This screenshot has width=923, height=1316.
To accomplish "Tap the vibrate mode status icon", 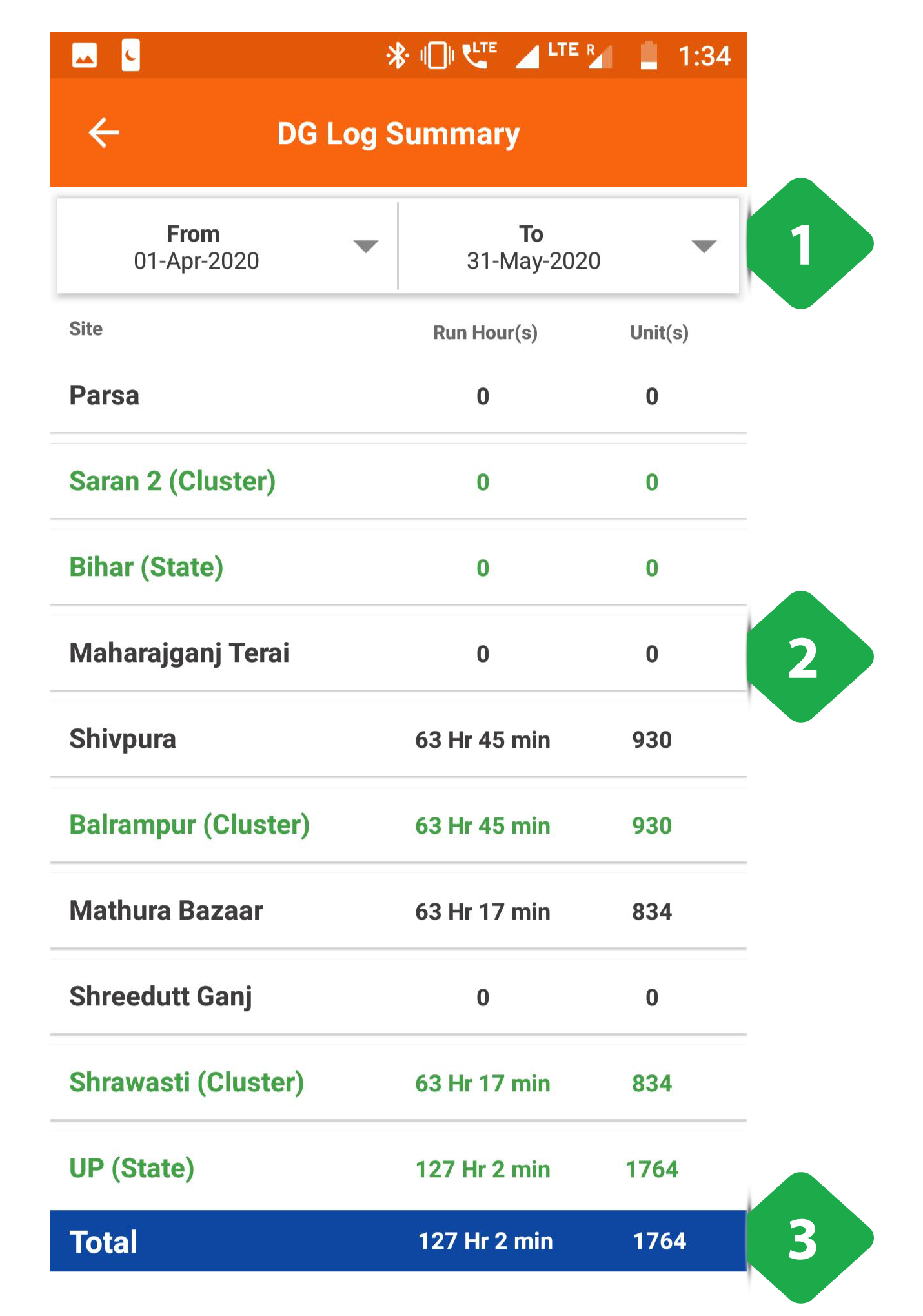I will coord(437,56).
